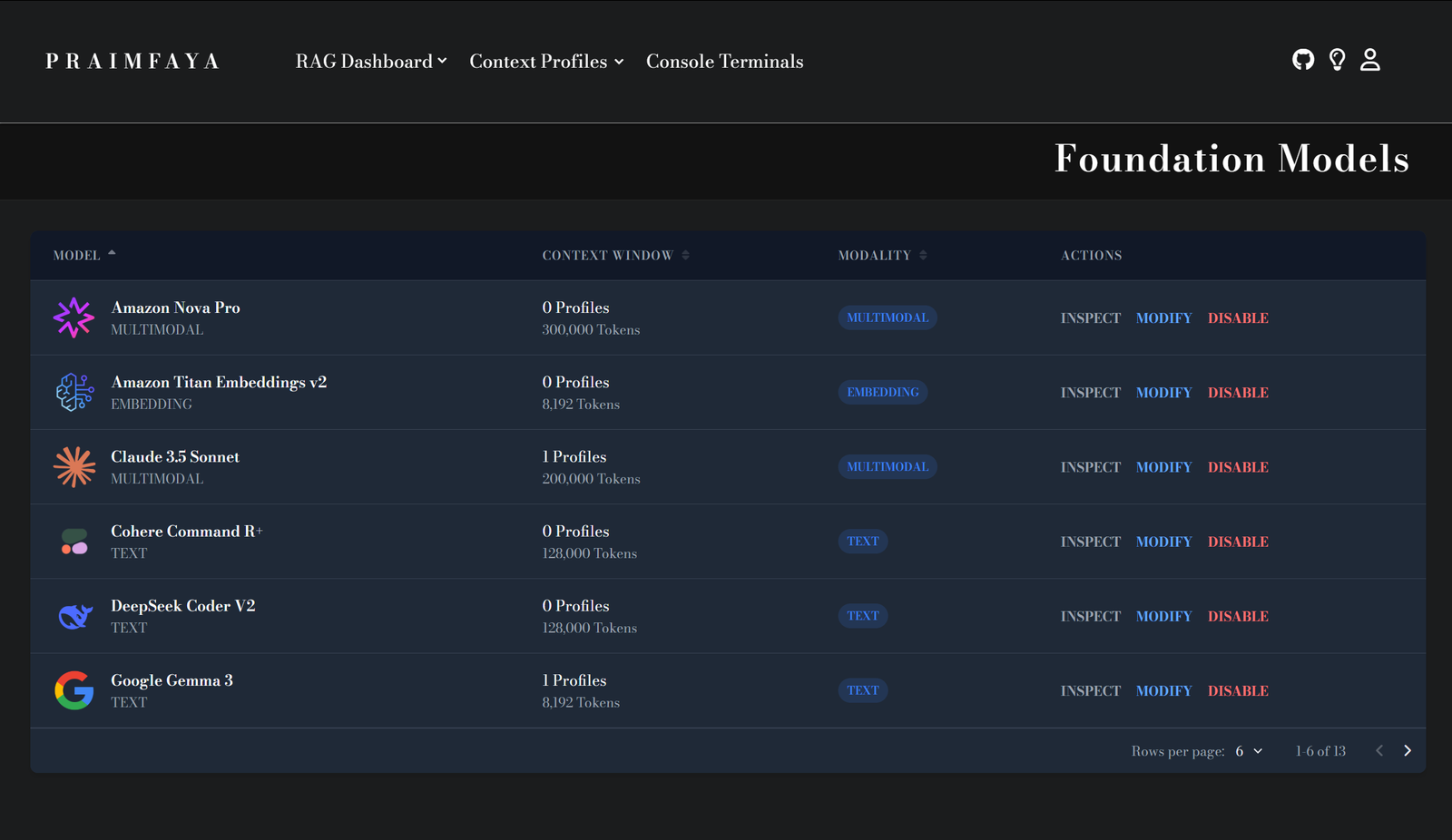1452x840 pixels.
Task: Click the Claude 3.5 Sonnet logo
Action: point(74,466)
